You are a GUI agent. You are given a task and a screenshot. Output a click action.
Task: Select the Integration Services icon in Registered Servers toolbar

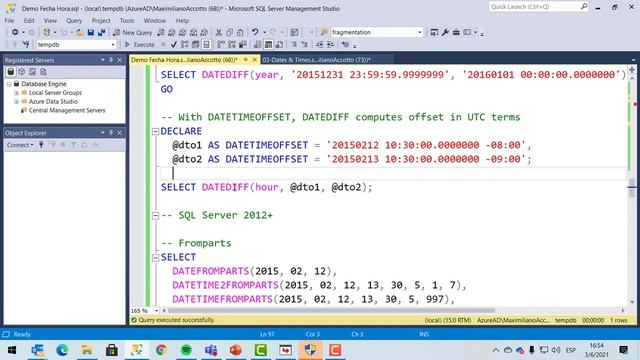[43, 72]
